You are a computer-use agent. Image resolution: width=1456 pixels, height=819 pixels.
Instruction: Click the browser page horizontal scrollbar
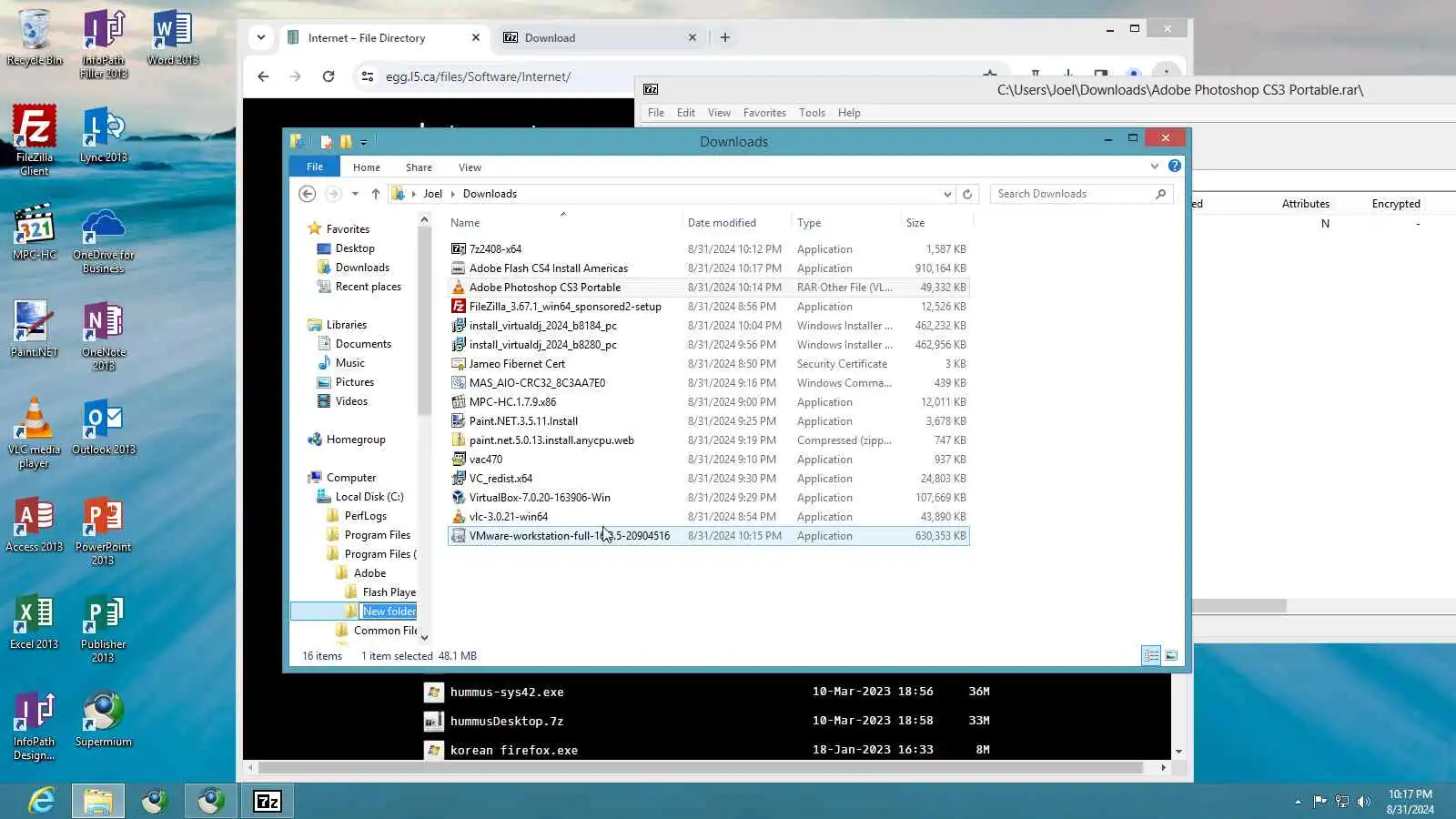point(701,768)
